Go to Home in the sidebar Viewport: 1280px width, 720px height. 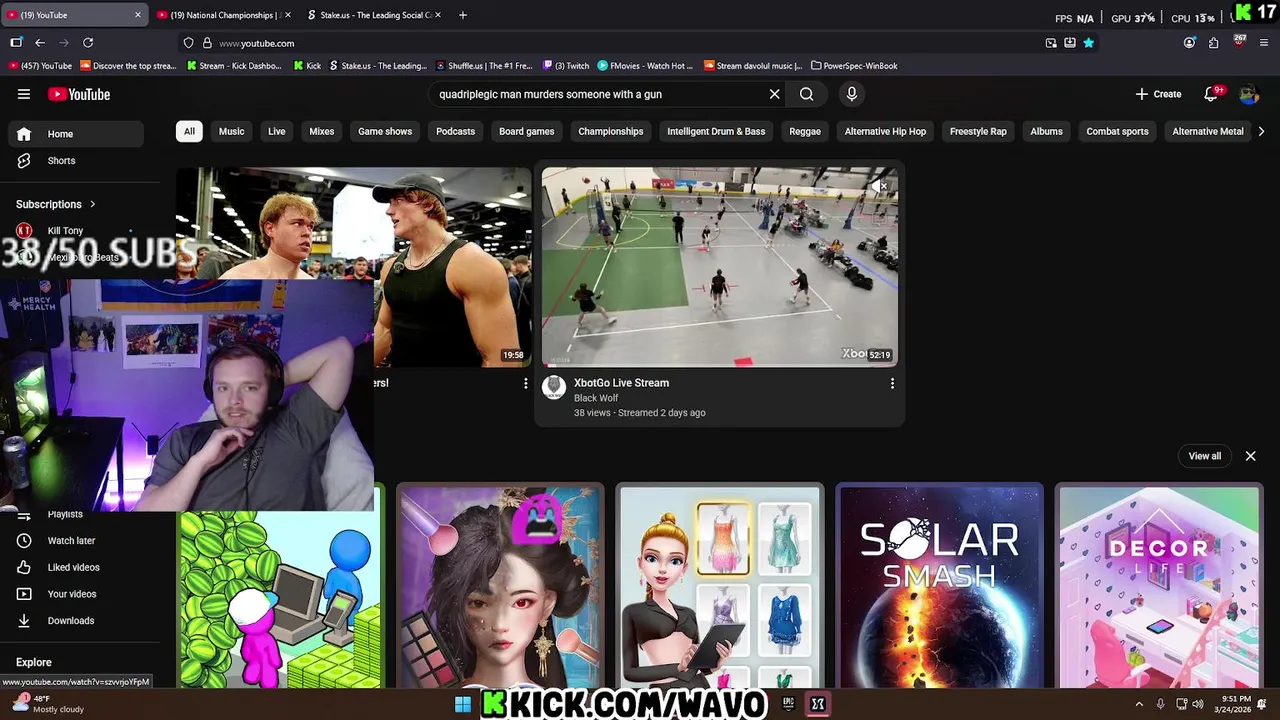[76, 134]
